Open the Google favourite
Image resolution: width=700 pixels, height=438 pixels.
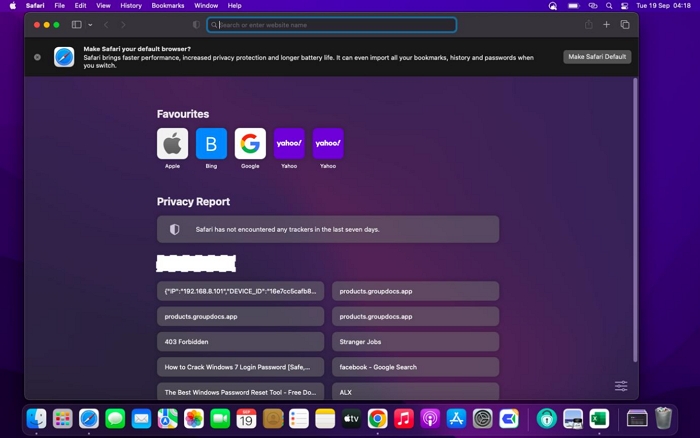250,144
